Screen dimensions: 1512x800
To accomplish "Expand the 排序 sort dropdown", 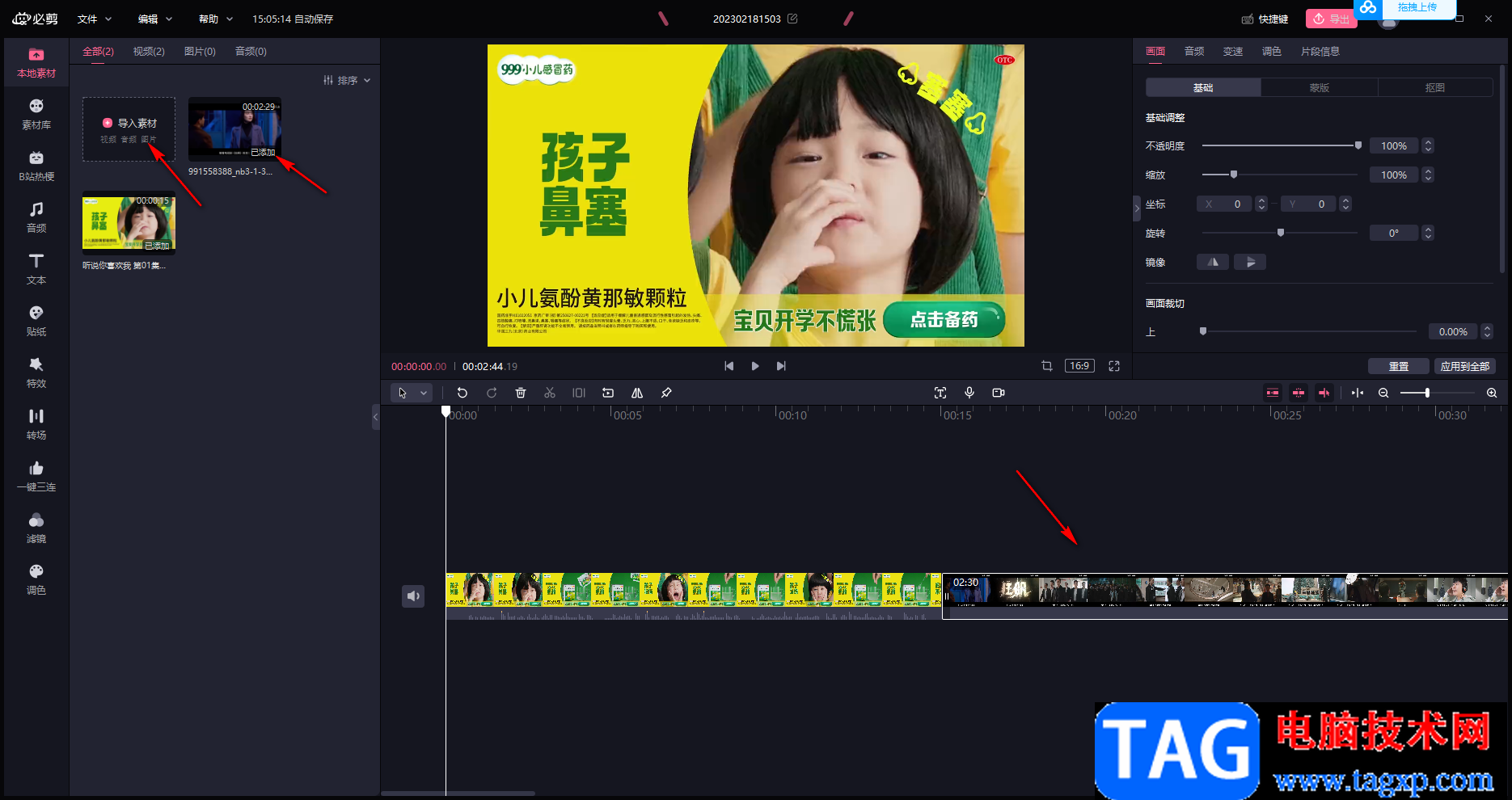I will click(x=347, y=80).
